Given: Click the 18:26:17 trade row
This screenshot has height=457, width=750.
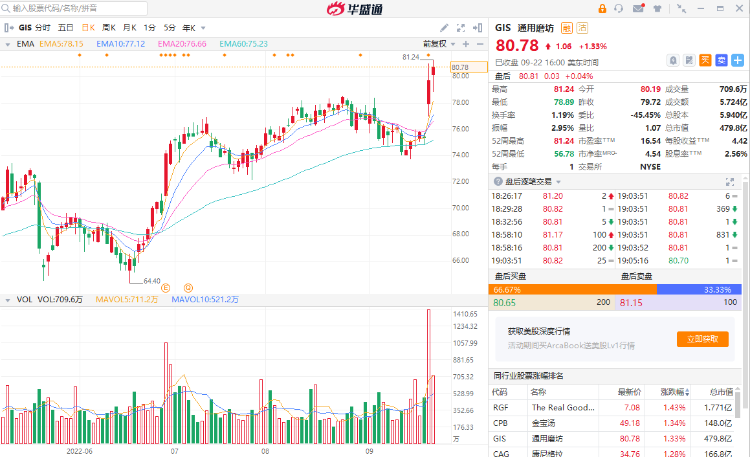Looking at the screenshot, I should point(552,196).
